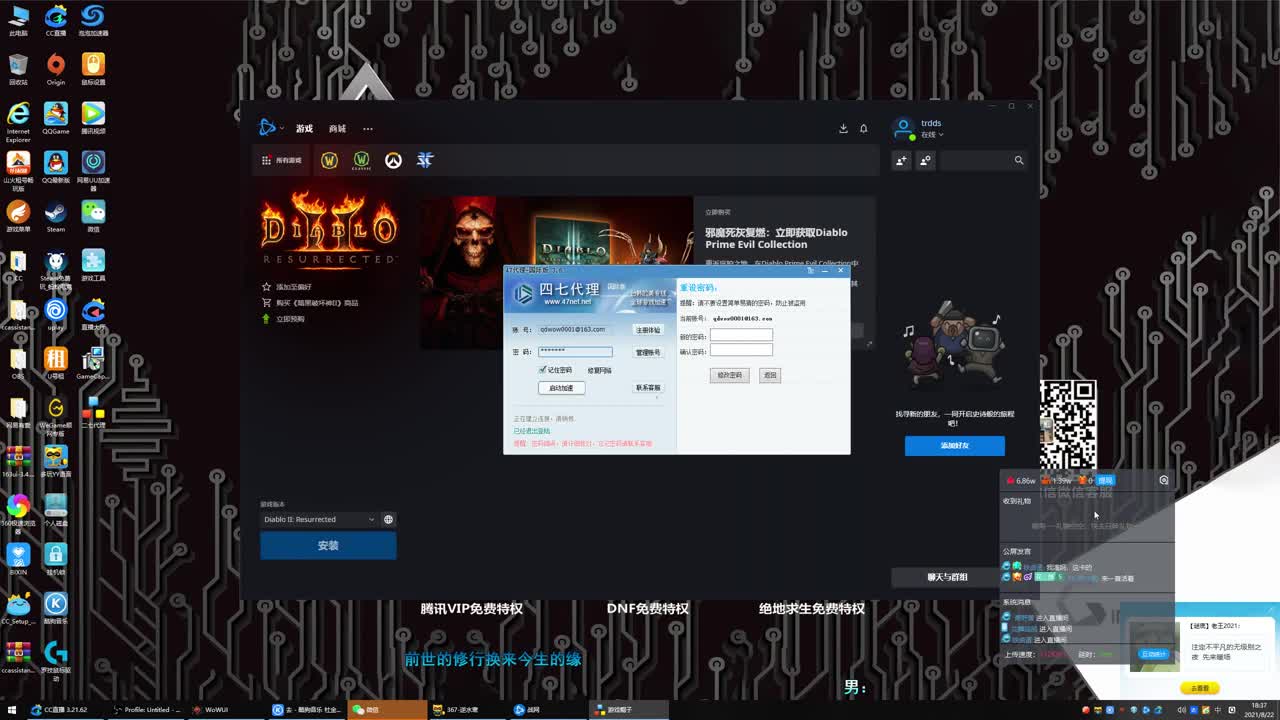Open friend management icon in Battle.net
This screenshot has height=720, width=1280.
coord(926,160)
